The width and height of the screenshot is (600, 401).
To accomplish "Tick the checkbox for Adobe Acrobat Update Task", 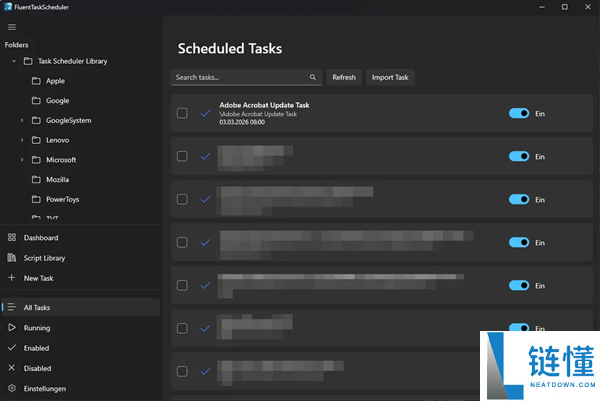I will pos(182,113).
